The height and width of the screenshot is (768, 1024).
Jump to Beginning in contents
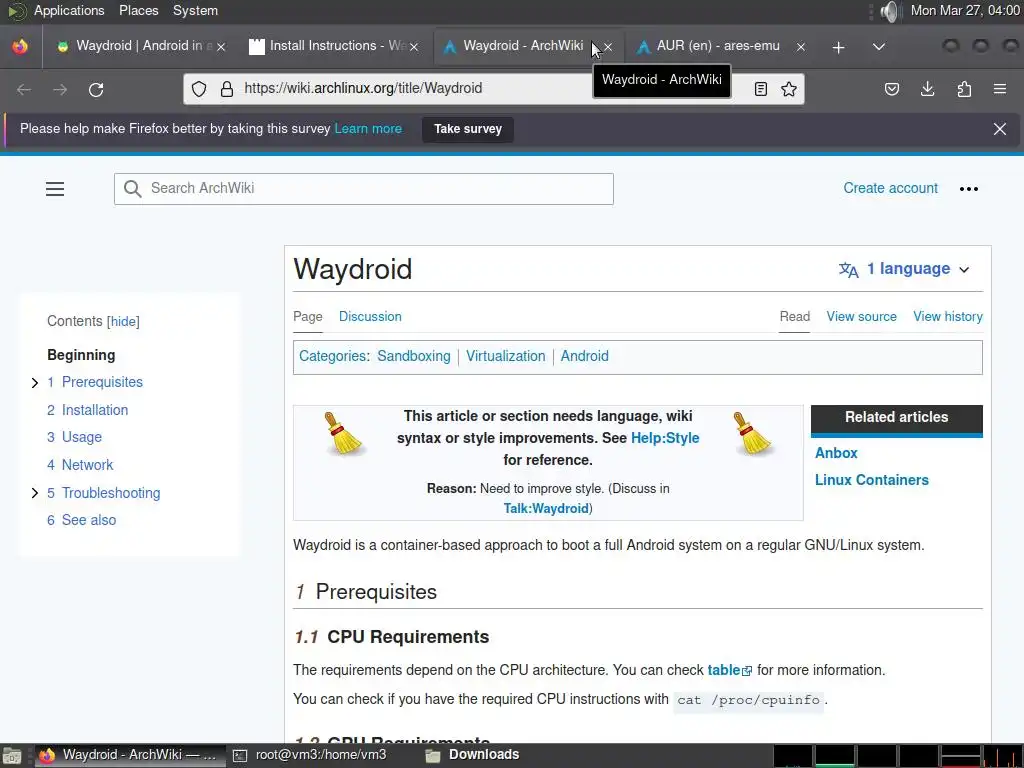[x=81, y=355]
